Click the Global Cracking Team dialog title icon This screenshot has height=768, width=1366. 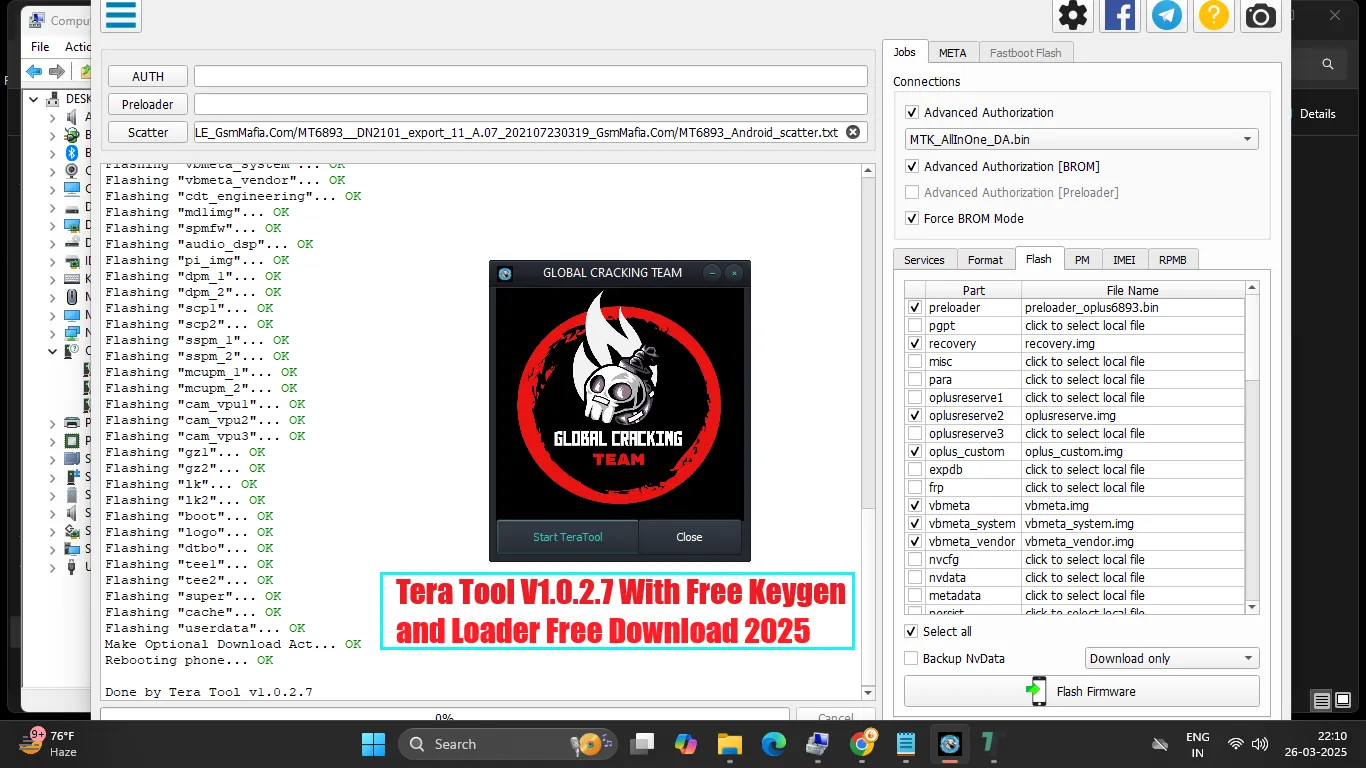[505, 273]
